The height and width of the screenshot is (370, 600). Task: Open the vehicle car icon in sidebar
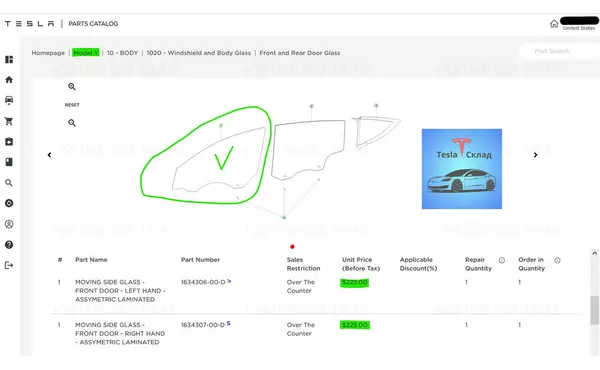[x=9, y=100]
